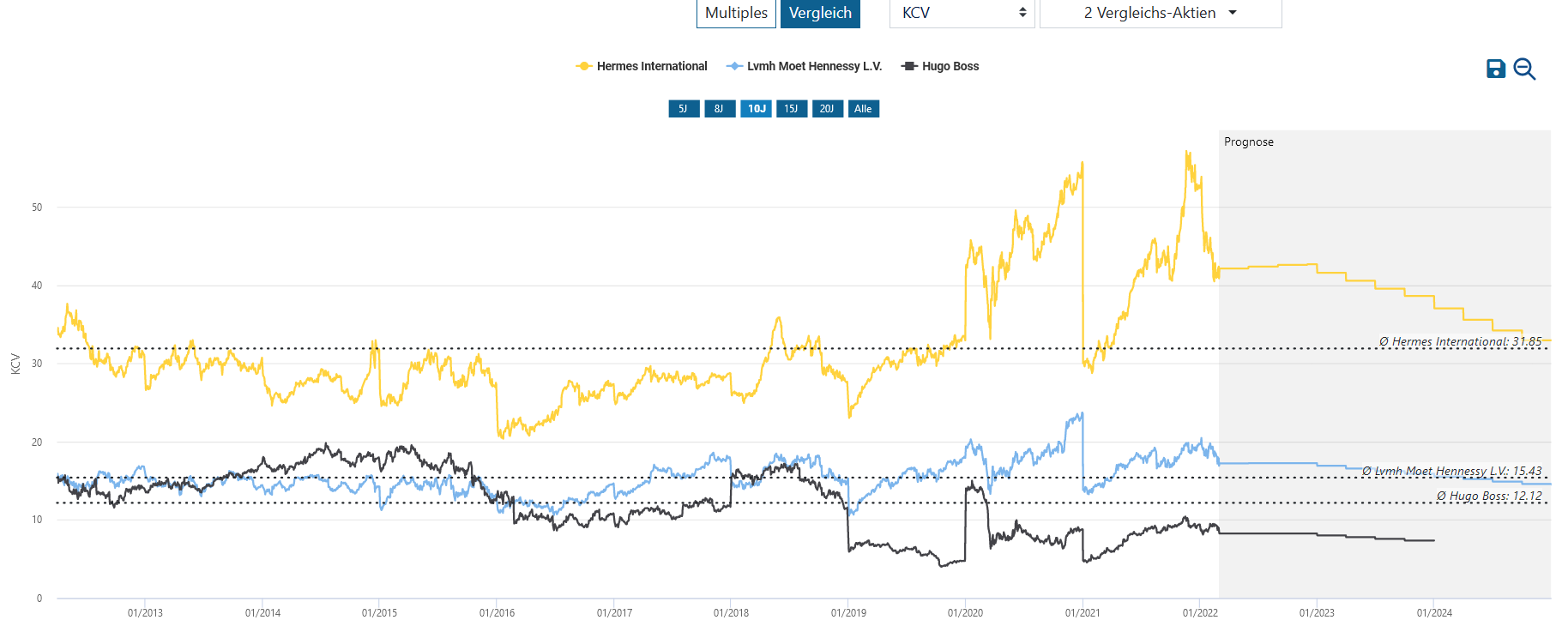Select the 5J time range
This screenshot has width=1568, height=638.
684,109
